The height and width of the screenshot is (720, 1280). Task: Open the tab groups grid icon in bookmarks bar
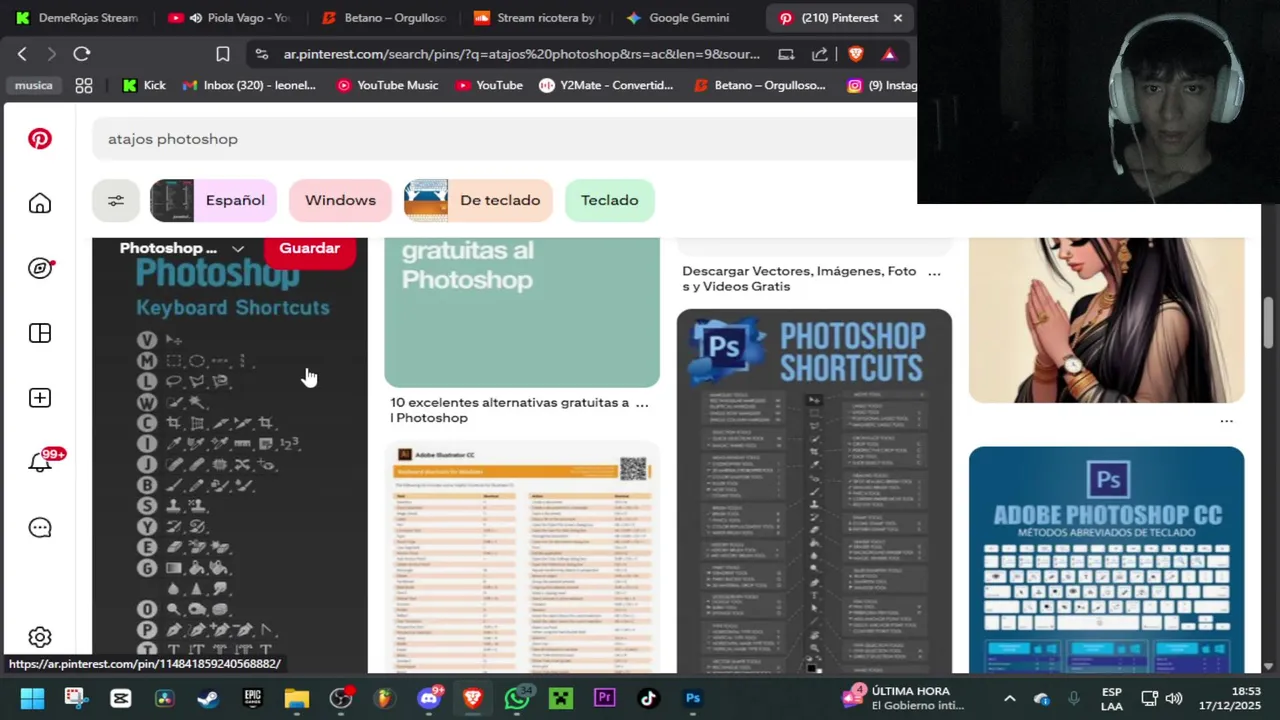pos(84,85)
